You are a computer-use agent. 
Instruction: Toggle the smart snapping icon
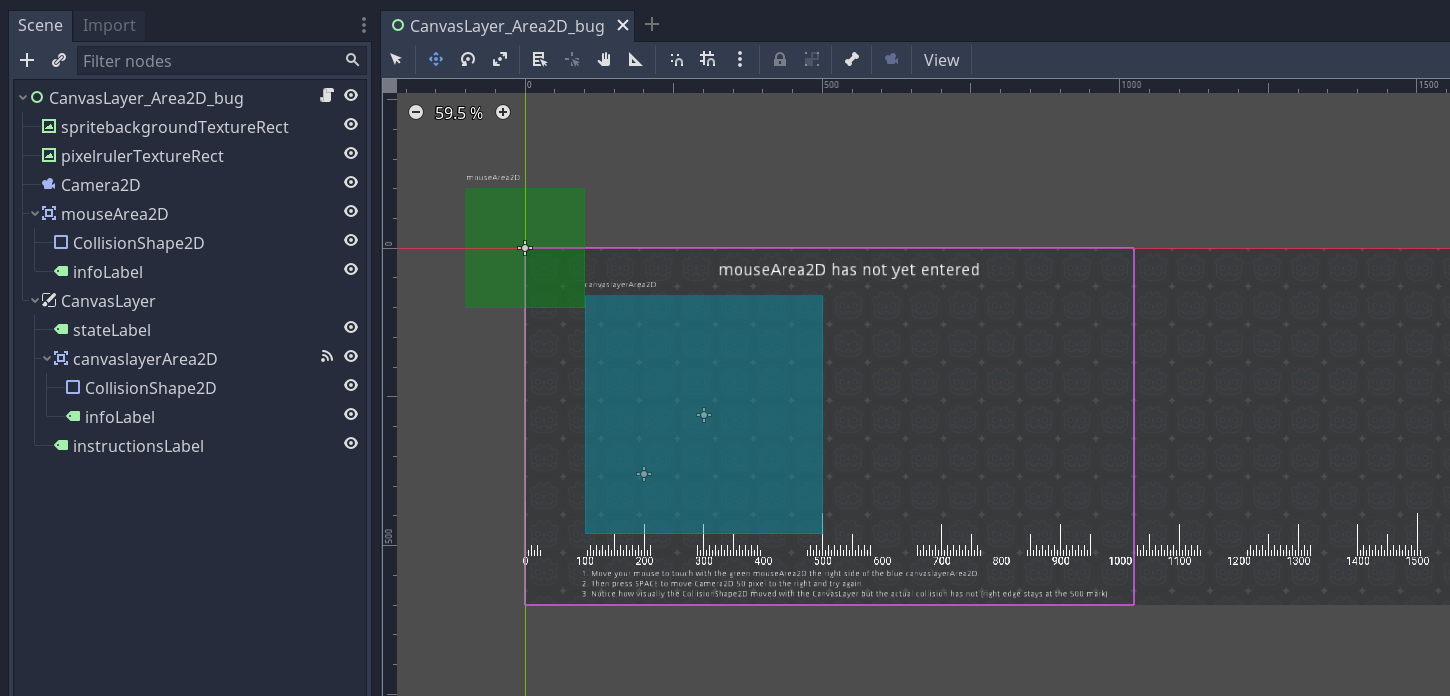point(676,59)
